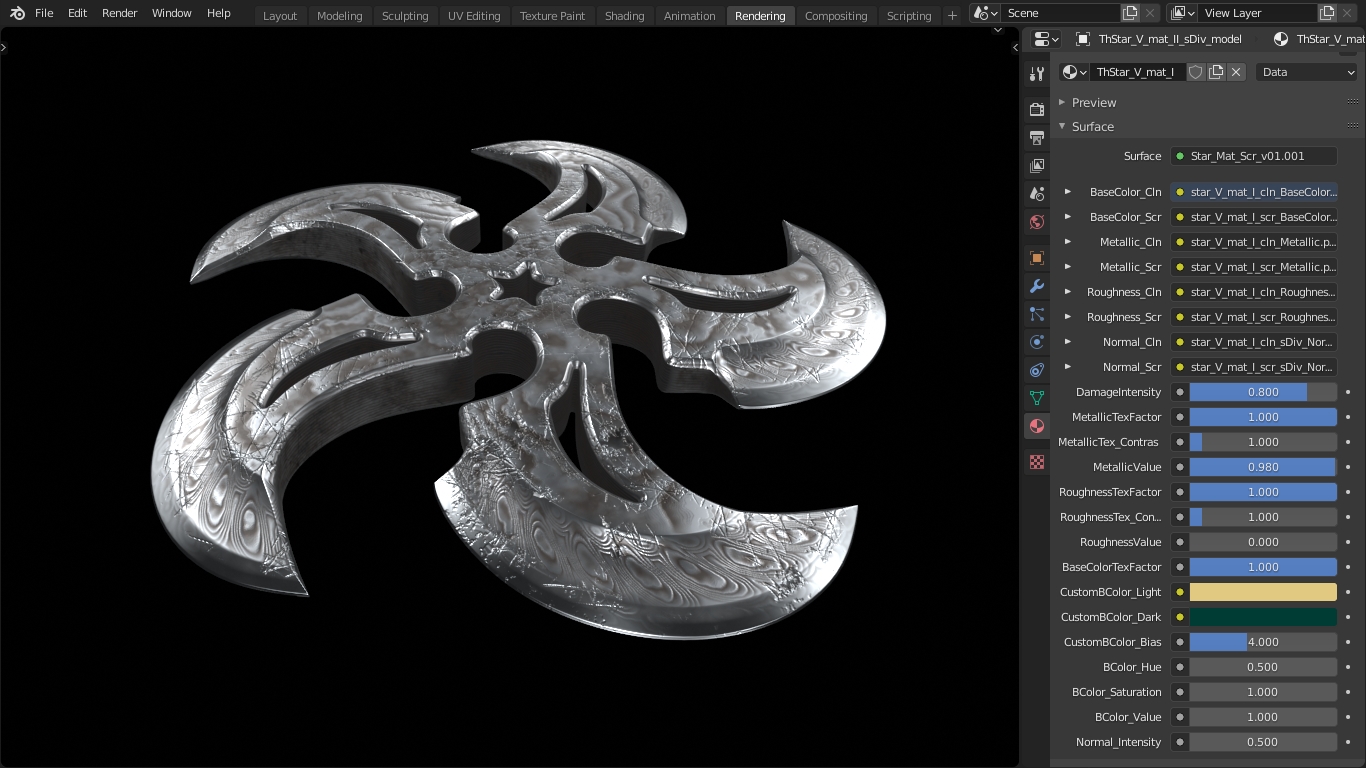Viewport: 1366px width, 768px height.
Task: Toggle animation dot right of Normal_Intensity
Action: click(1348, 742)
